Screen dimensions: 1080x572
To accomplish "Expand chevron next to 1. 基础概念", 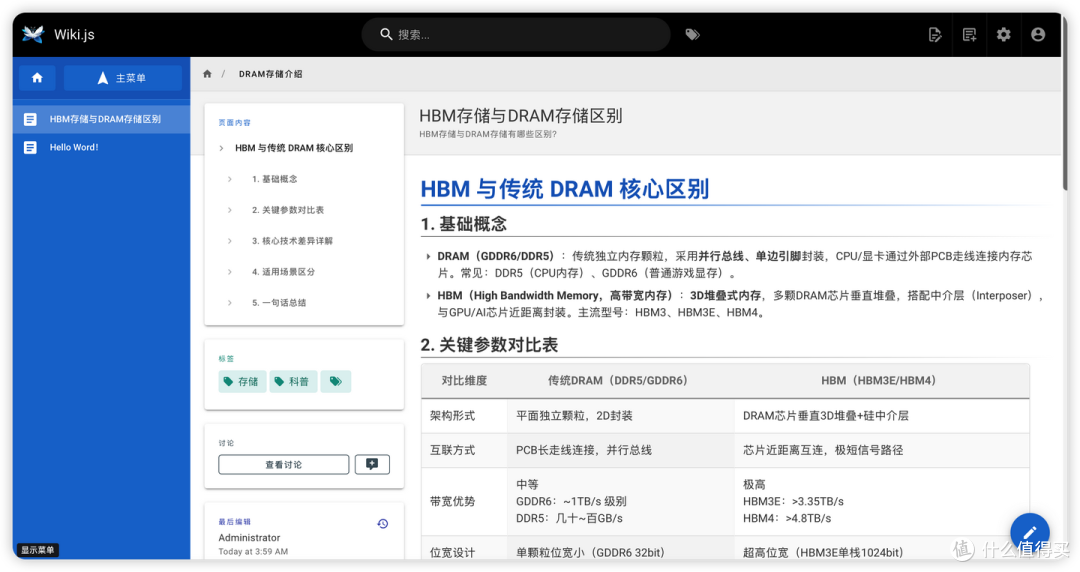I will pos(229,179).
